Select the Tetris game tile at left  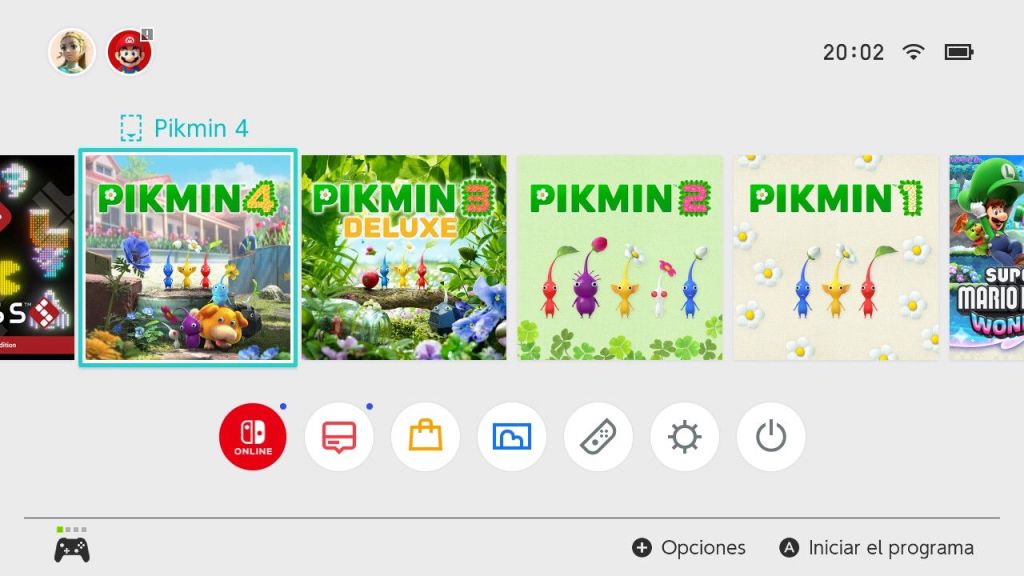click(37, 257)
